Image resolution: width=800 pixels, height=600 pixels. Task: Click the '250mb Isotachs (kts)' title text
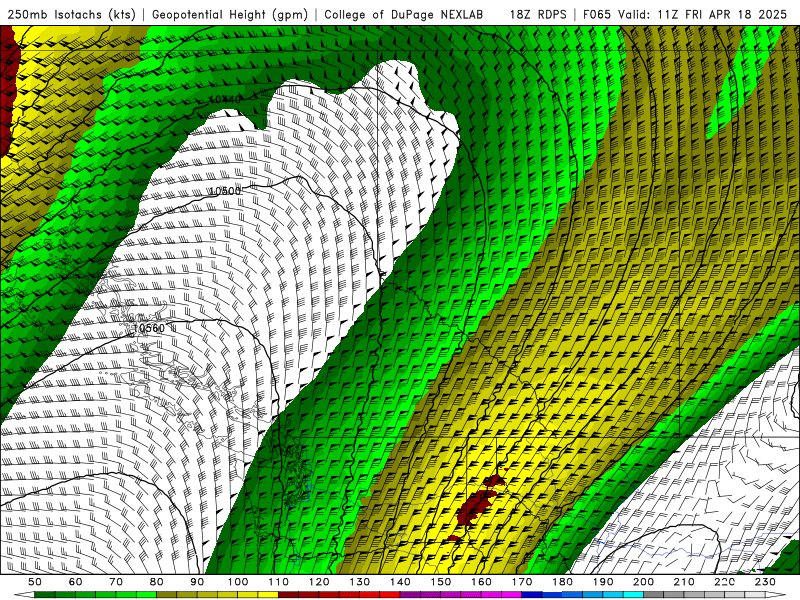pos(71,15)
